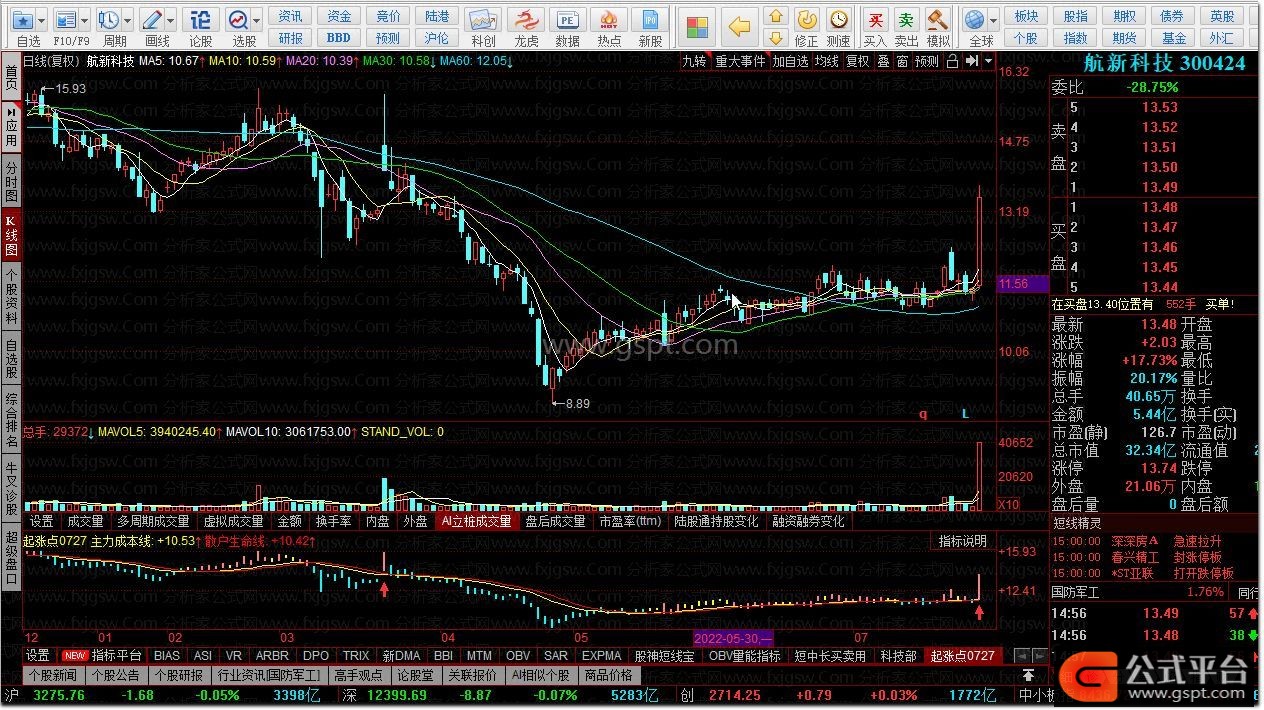The height and width of the screenshot is (710, 1264).
Task: Click the 设置 settings label beside 成交量
Action: pos(41,521)
